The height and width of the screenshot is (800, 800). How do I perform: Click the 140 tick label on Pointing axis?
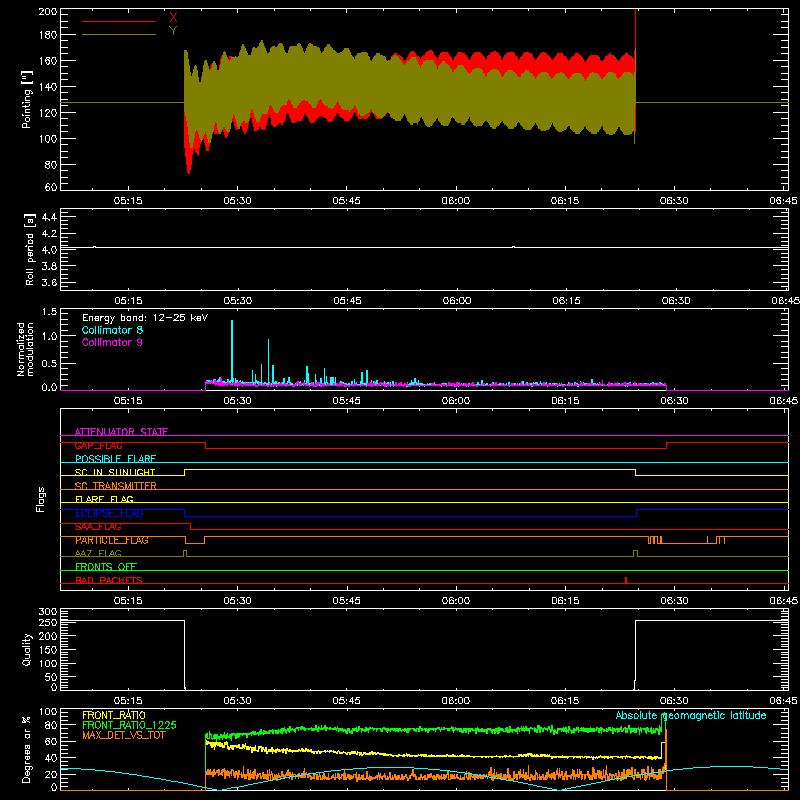point(47,87)
